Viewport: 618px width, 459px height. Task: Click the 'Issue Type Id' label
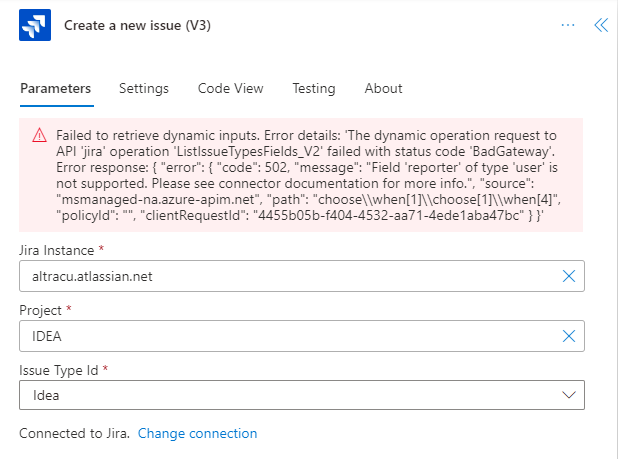click(59, 370)
